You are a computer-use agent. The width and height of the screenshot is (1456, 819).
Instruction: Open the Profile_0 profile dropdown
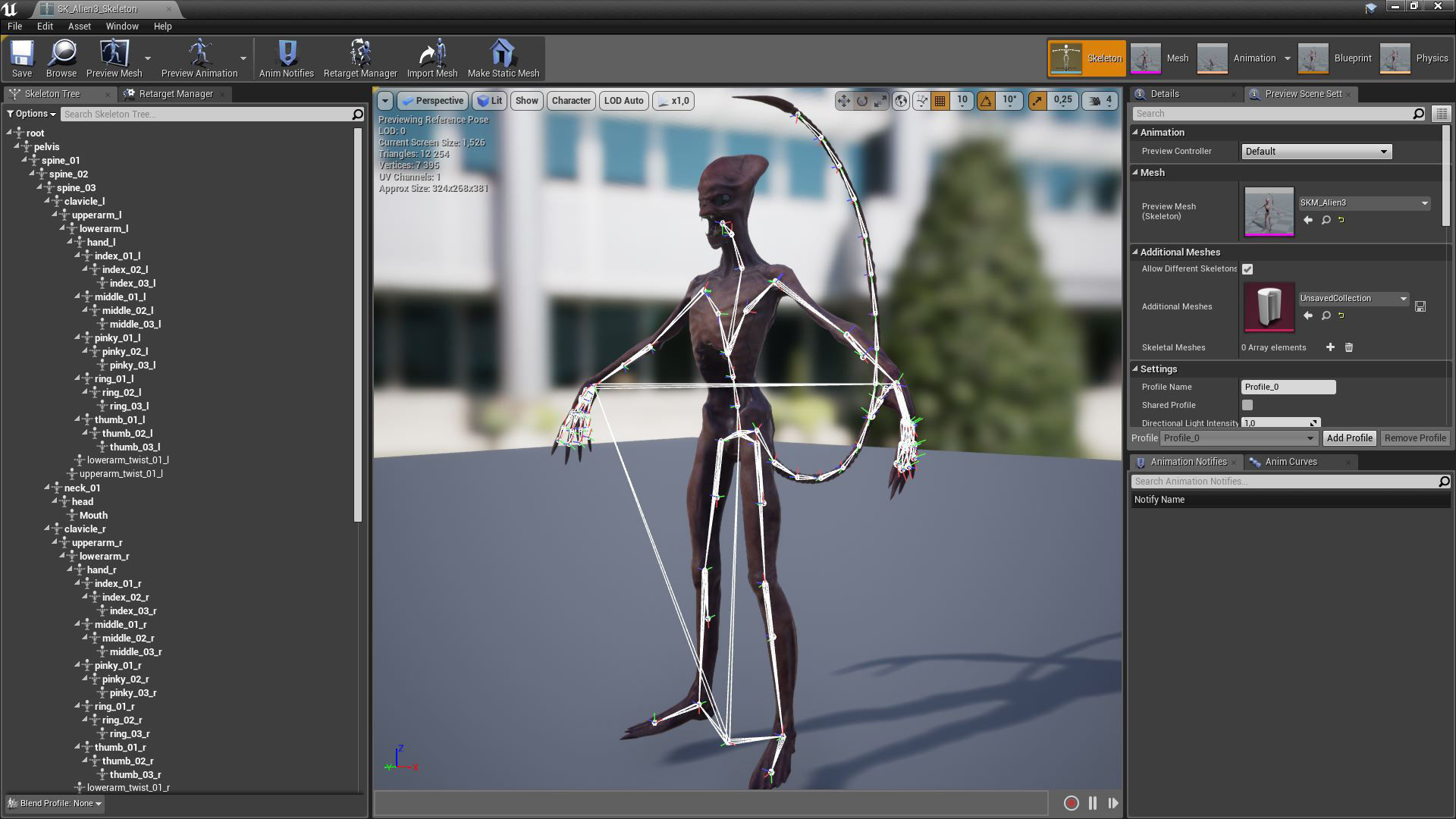tap(1239, 438)
